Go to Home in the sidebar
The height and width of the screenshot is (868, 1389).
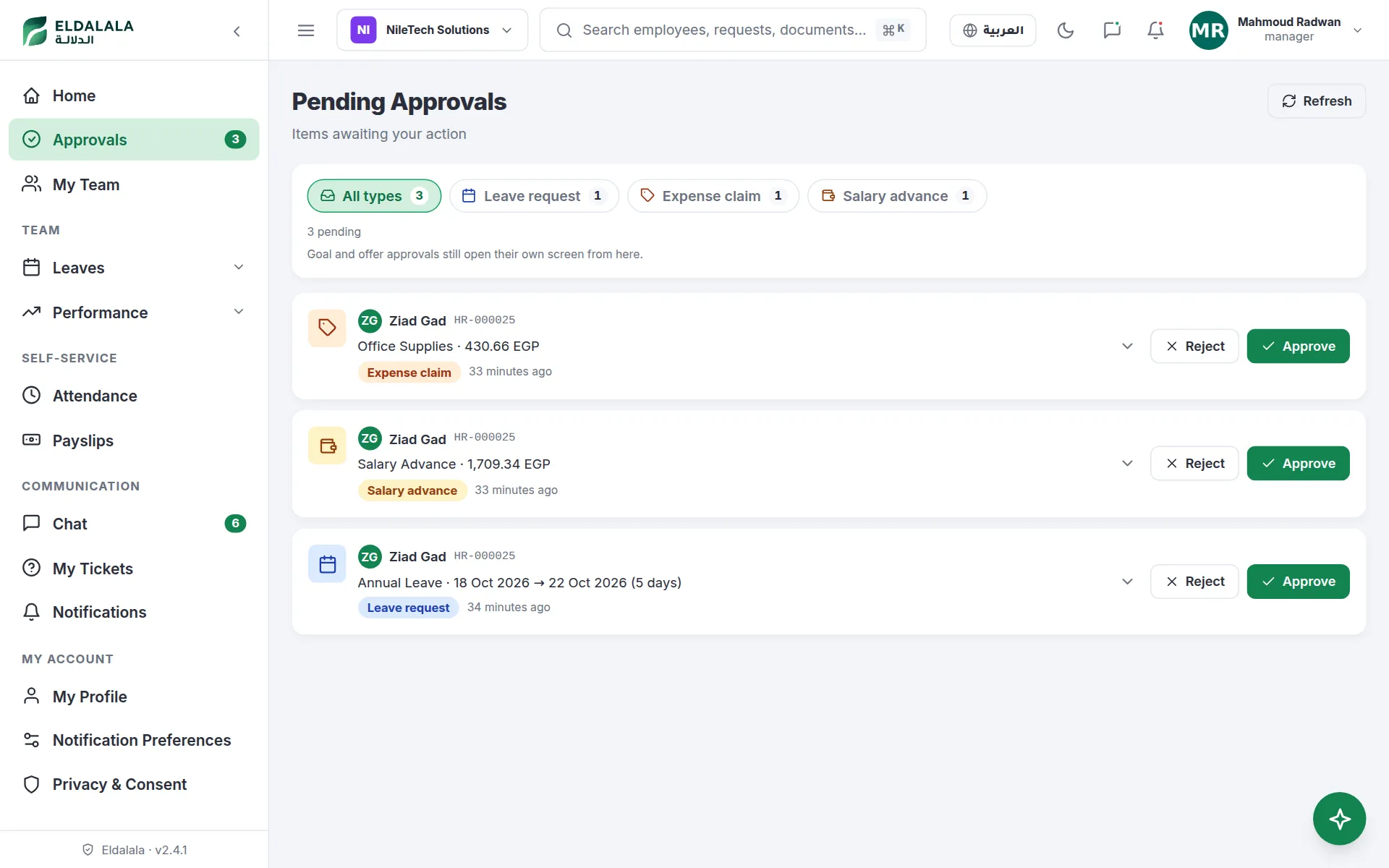pyautogui.click(x=134, y=95)
